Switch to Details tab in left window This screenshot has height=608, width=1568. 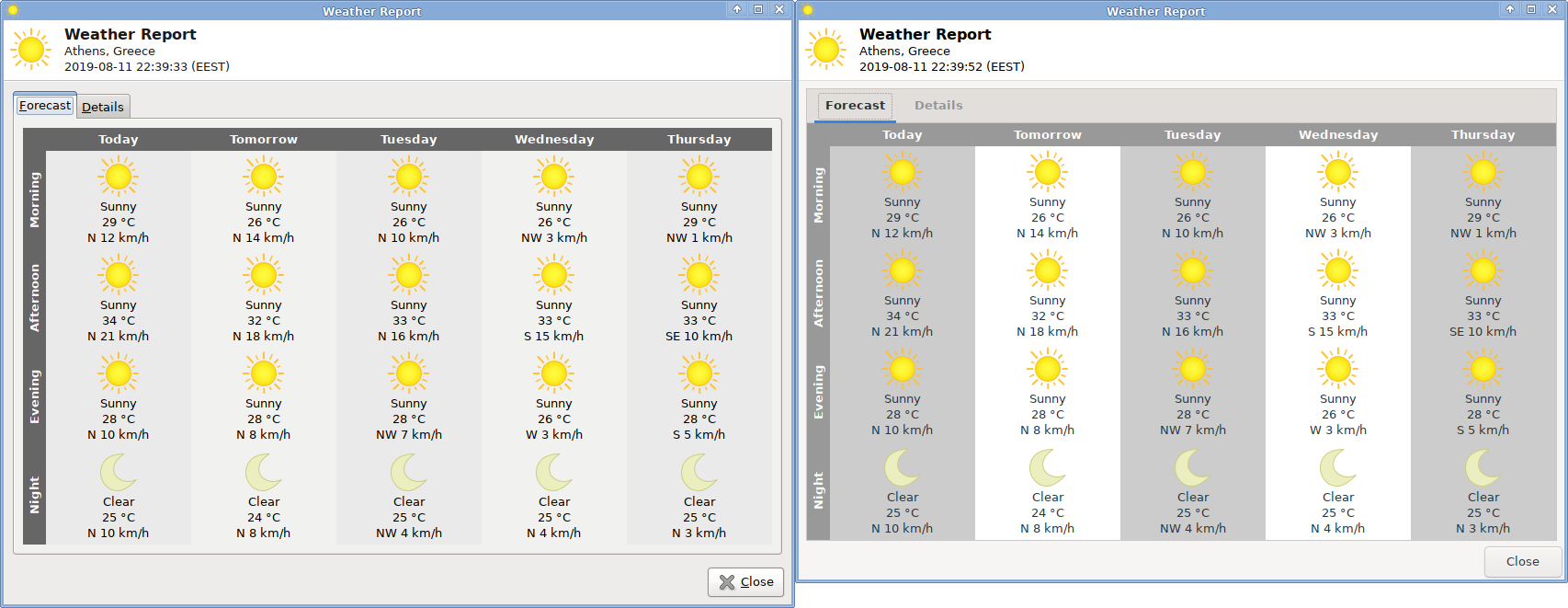[103, 107]
